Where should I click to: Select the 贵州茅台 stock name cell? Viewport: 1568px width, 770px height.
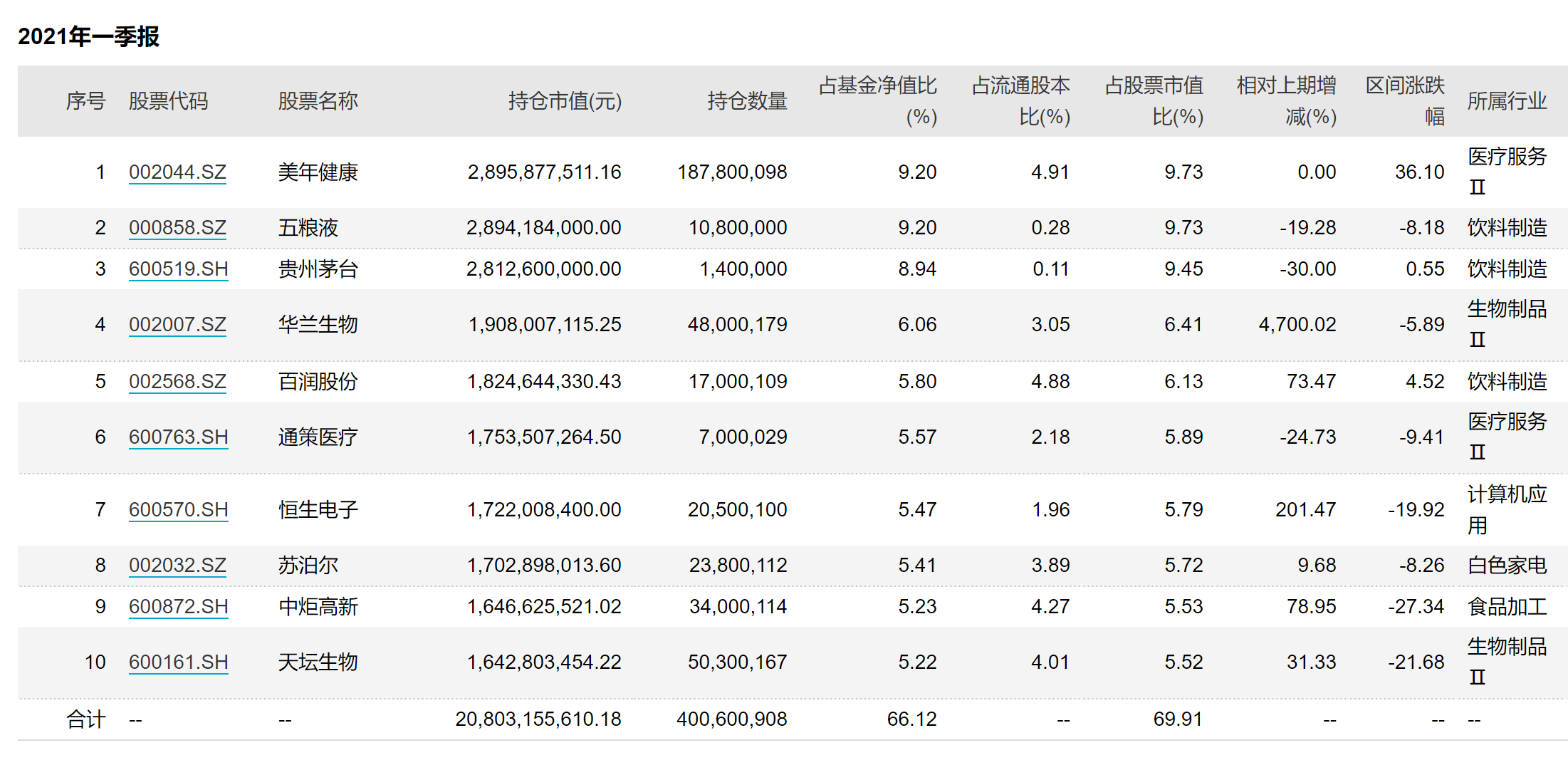tap(318, 269)
